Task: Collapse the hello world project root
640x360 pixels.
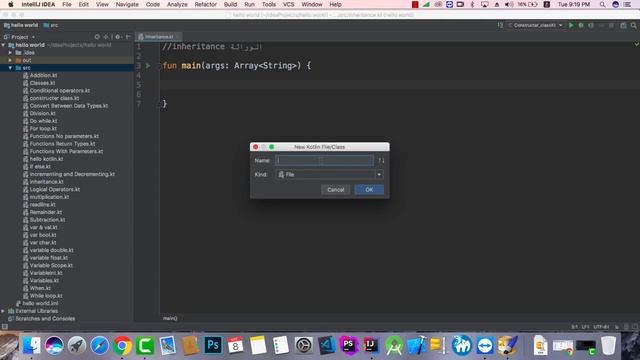Action: (x=4, y=45)
